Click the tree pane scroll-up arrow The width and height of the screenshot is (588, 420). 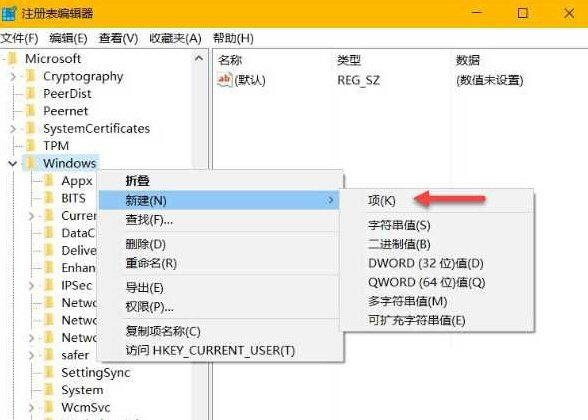click(x=199, y=58)
